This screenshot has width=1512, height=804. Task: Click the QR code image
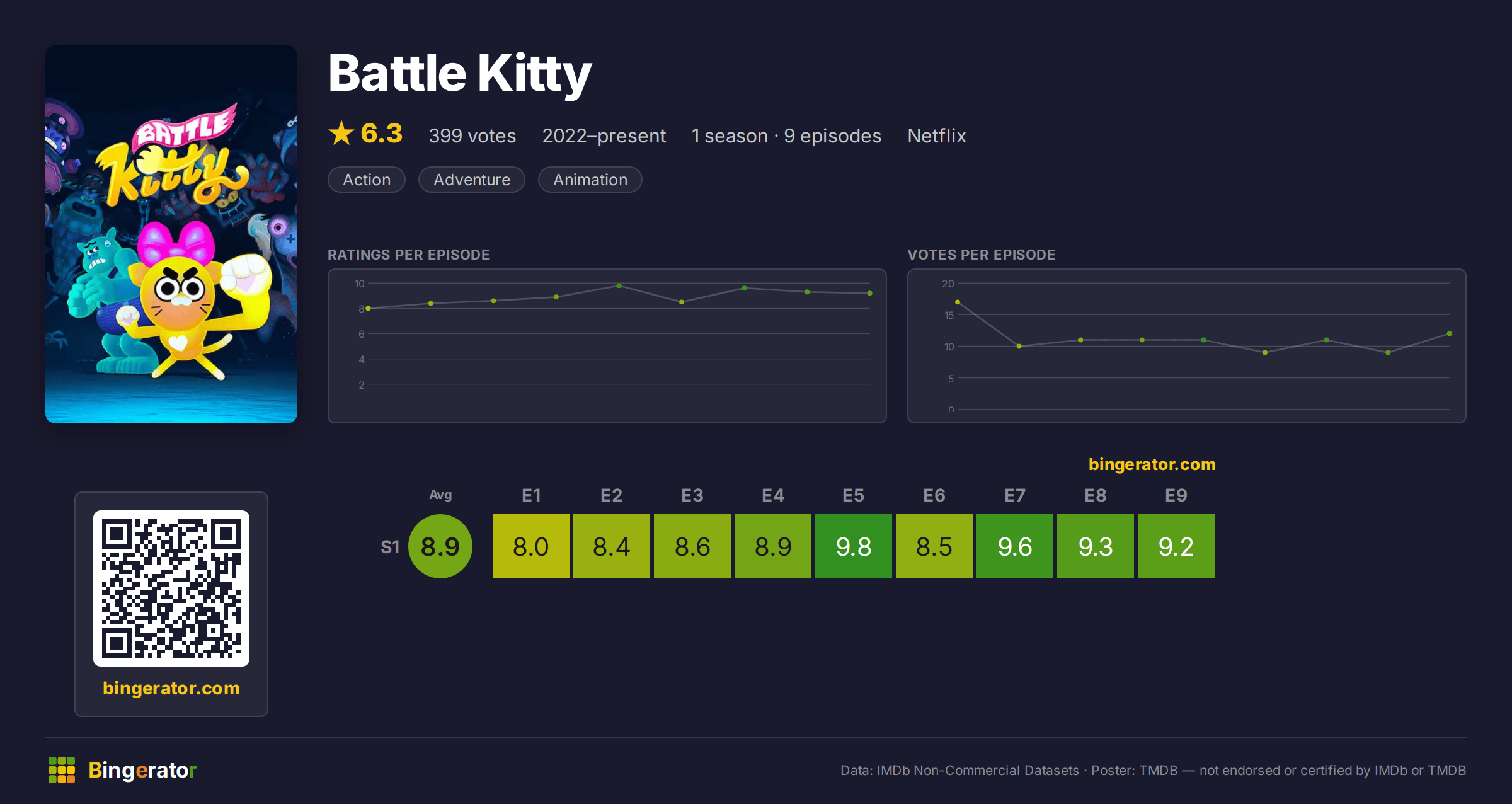click(171, 589)
